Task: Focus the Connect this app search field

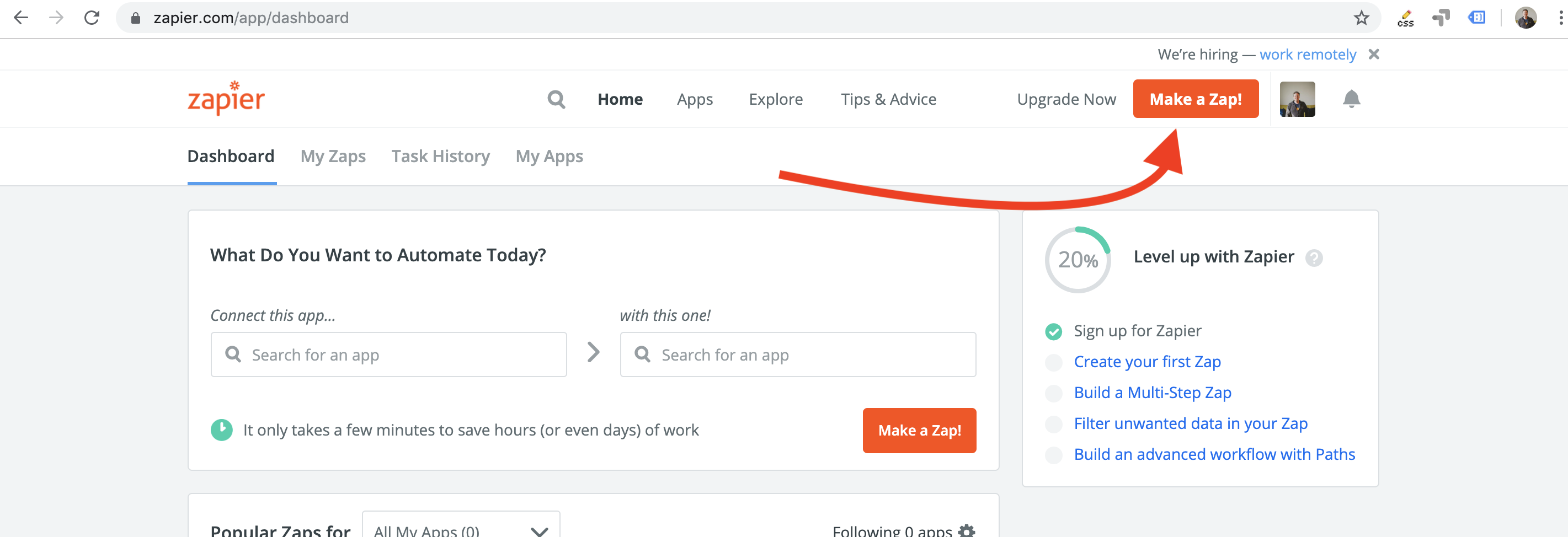Action: 388,355
